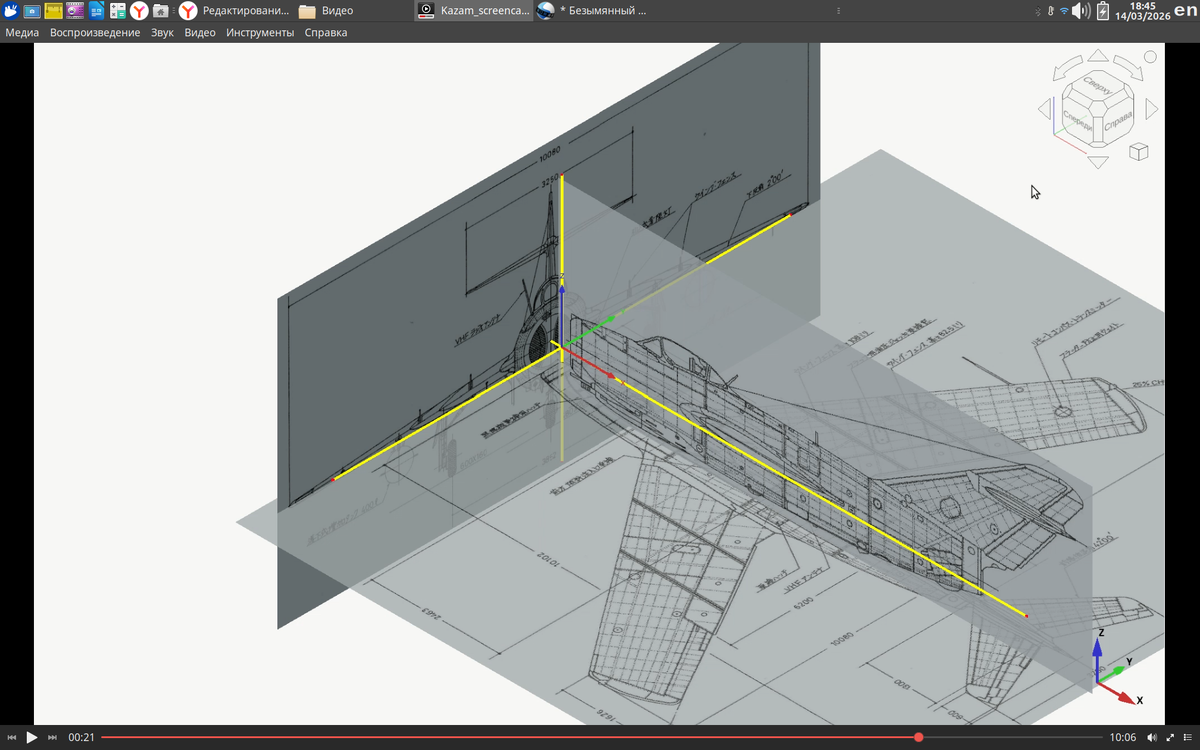Click the red seek bar handle
This screenshot has width=1200, height=750.
[918, 737]
